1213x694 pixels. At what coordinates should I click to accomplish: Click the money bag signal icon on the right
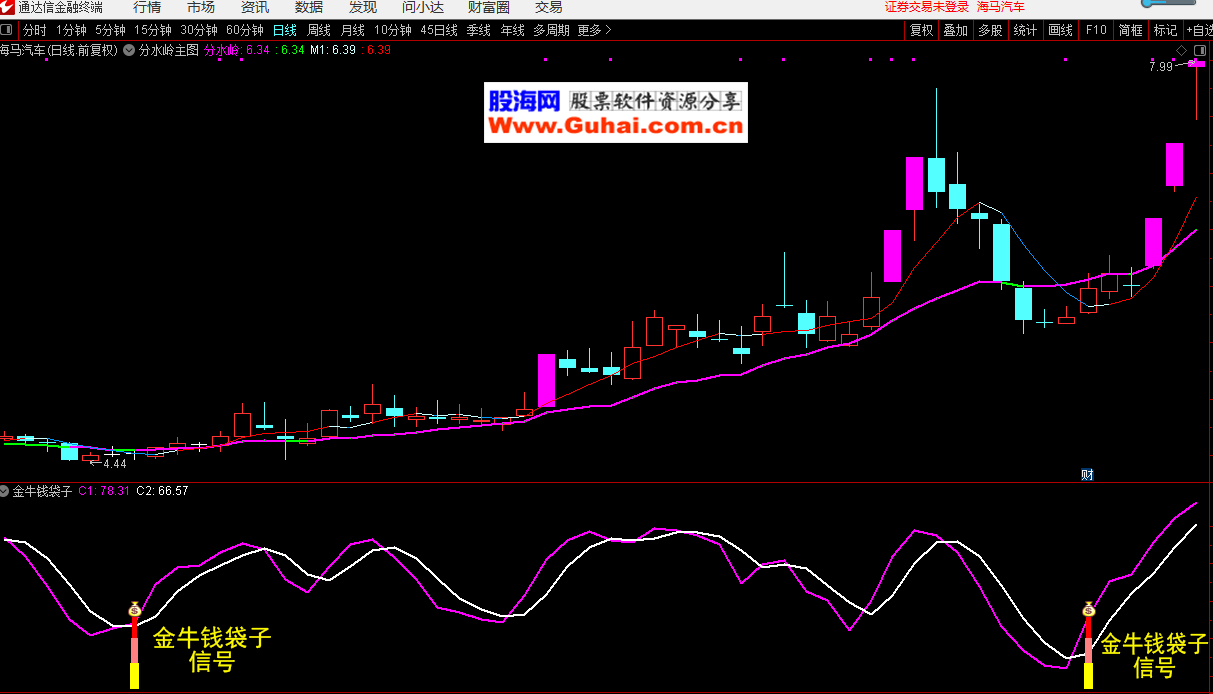coord(1088,609)
